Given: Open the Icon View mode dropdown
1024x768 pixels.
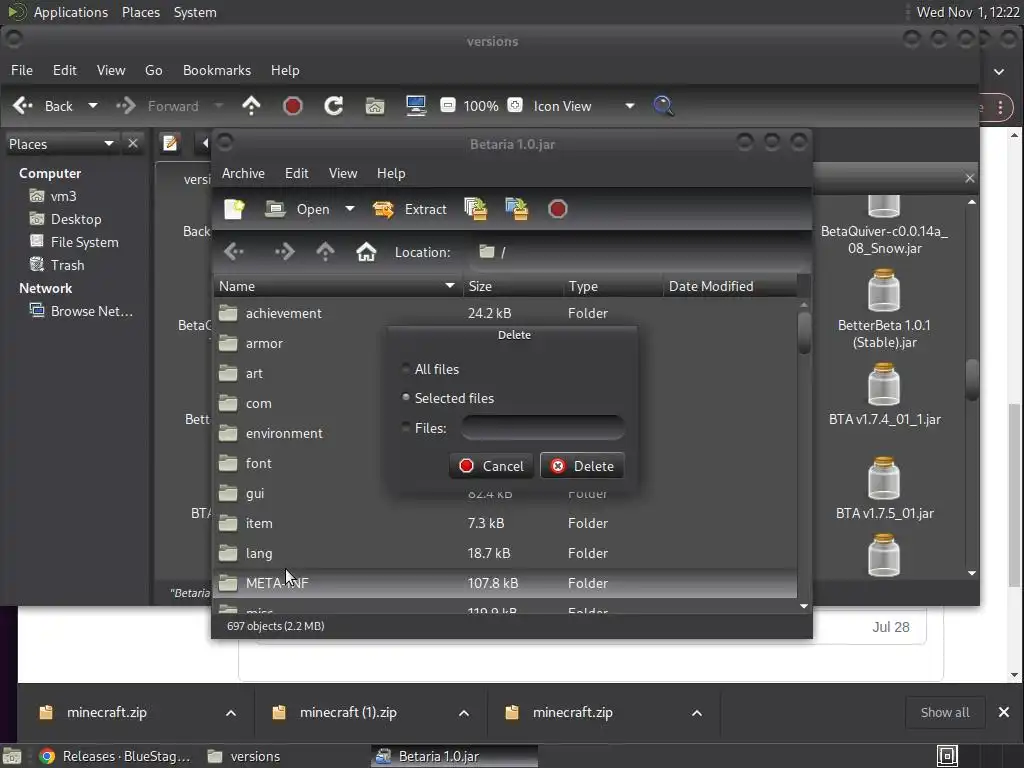Looking at the screenshot, I should click(x=583, y=106).
